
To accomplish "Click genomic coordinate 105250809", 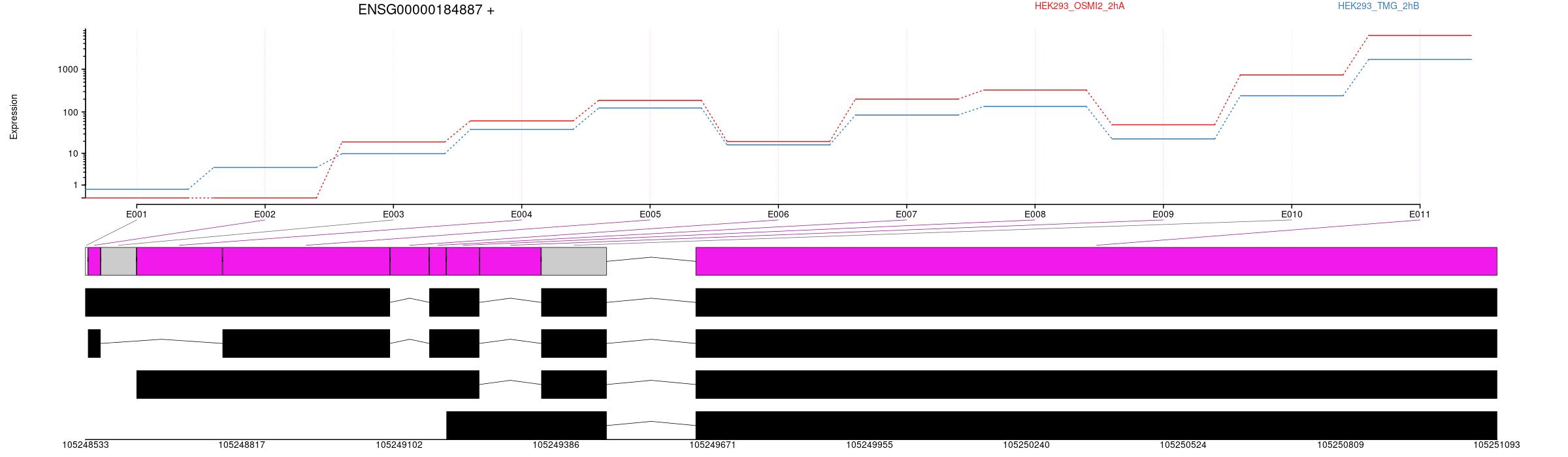I will (1340, 445).
